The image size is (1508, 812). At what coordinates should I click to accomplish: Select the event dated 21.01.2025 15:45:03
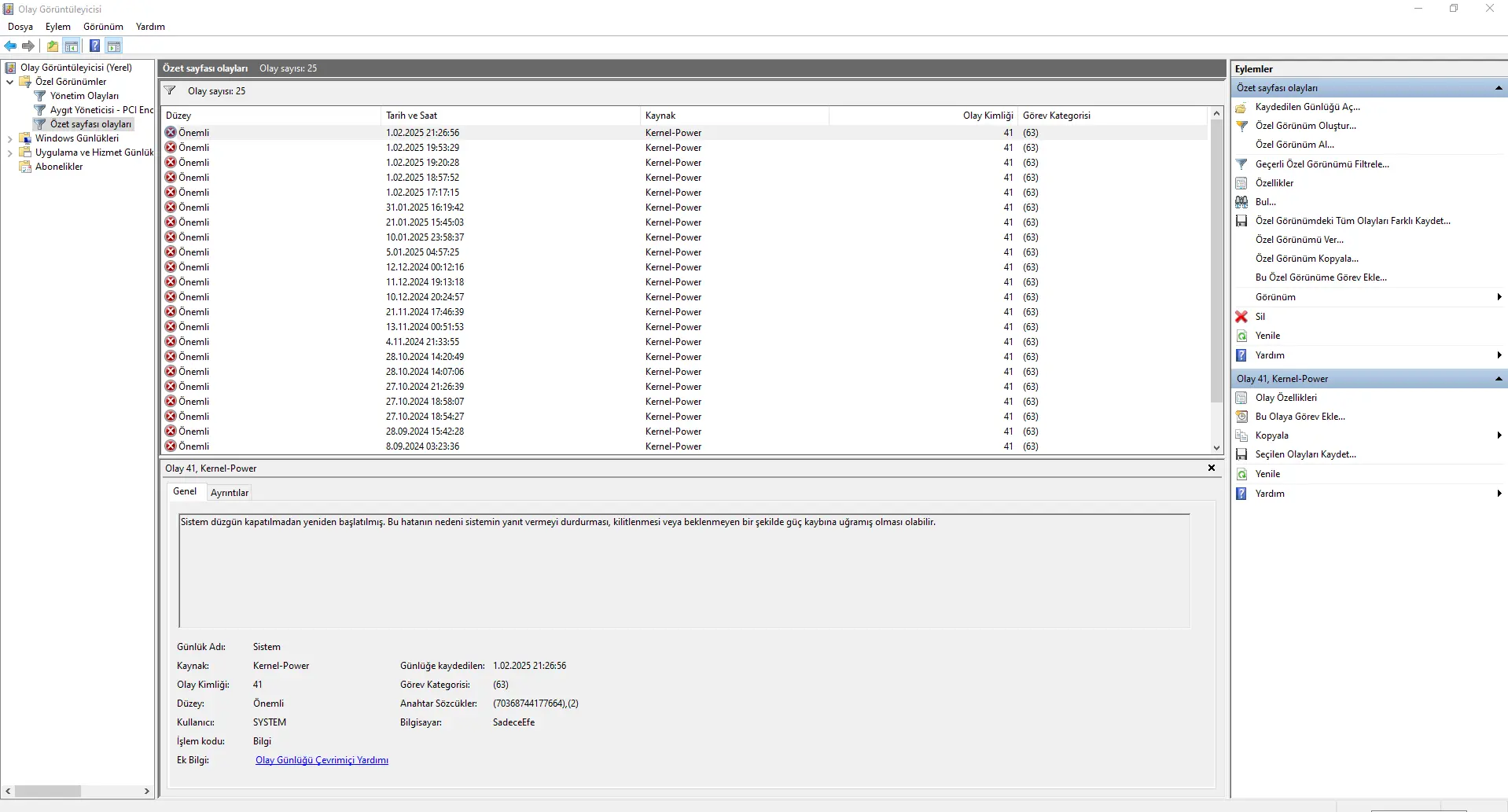click(x=684, y=222)
